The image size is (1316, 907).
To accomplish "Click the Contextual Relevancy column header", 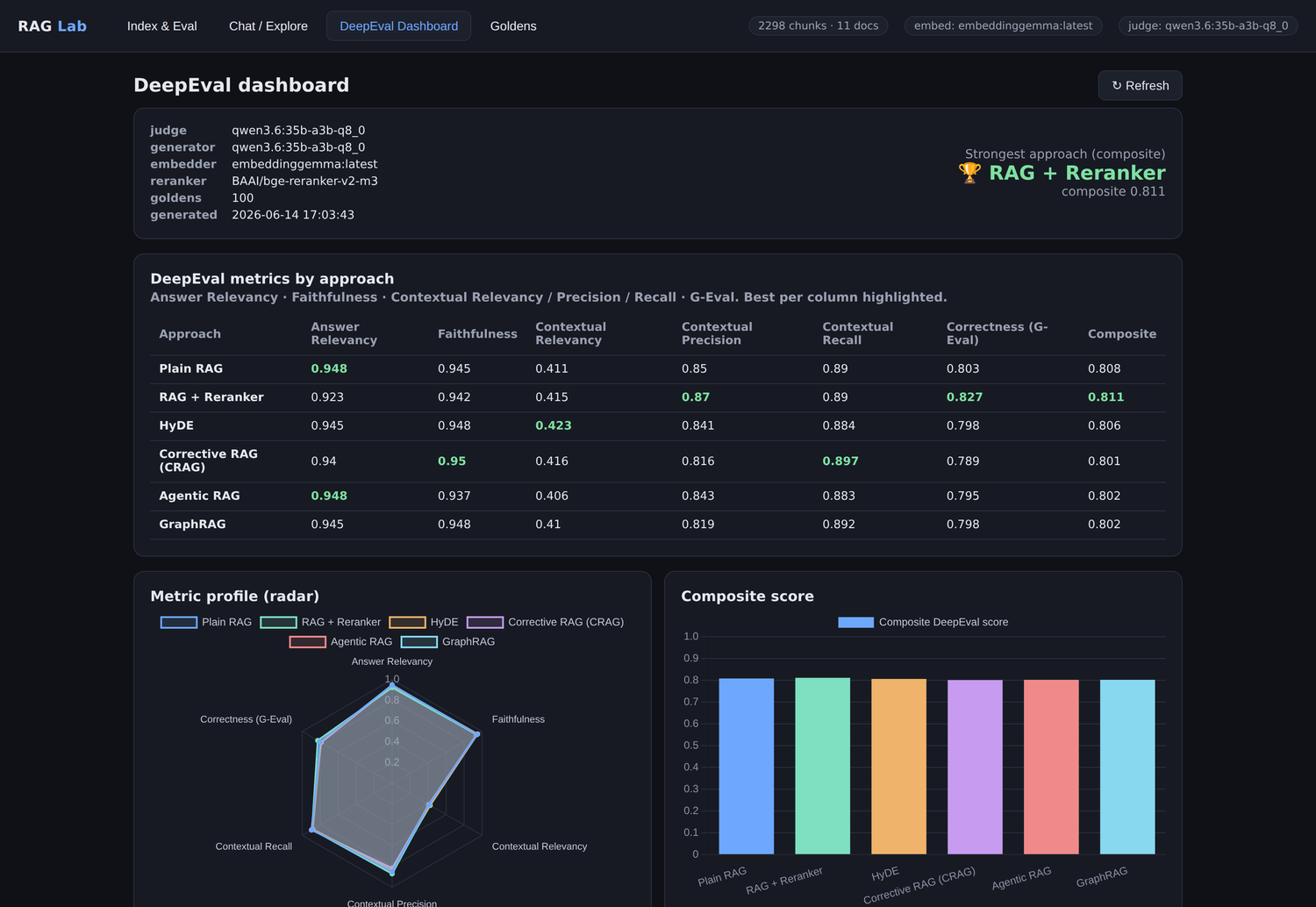I will 570,333.
